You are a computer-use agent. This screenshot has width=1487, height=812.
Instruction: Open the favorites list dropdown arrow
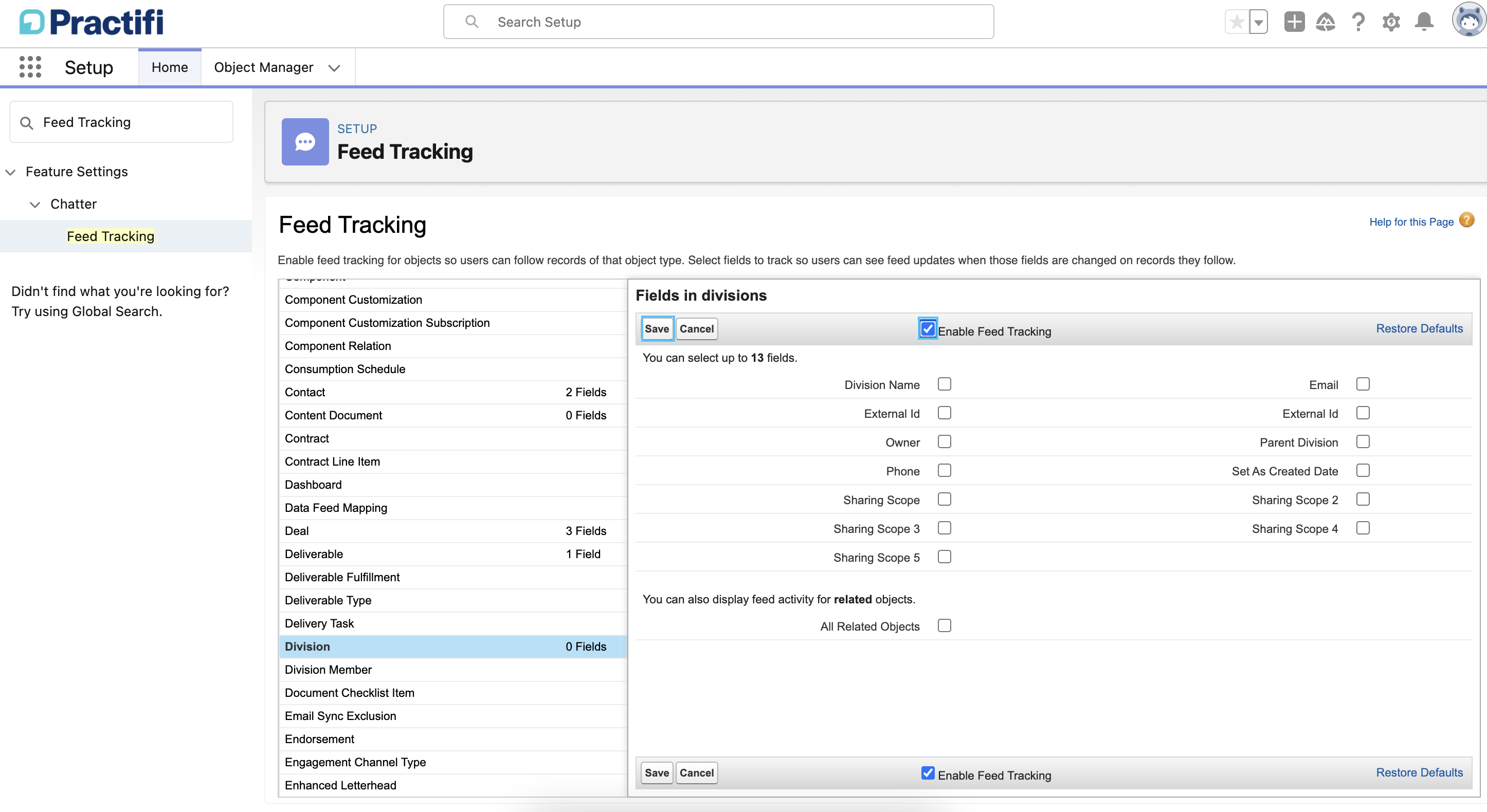[1258, 23]
